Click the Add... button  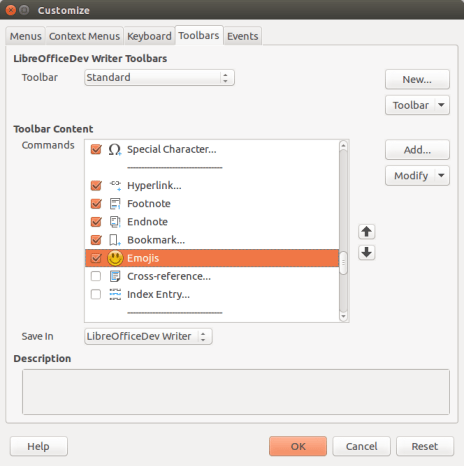click(417, 150)
